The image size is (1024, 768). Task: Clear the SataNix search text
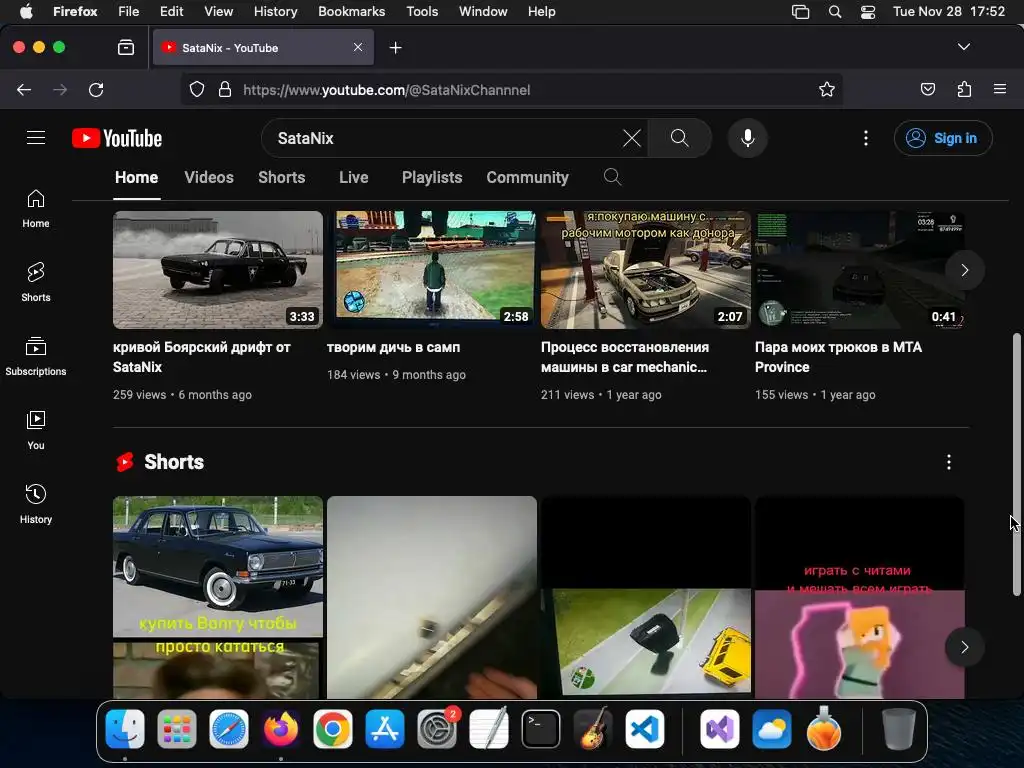(632, 138)
